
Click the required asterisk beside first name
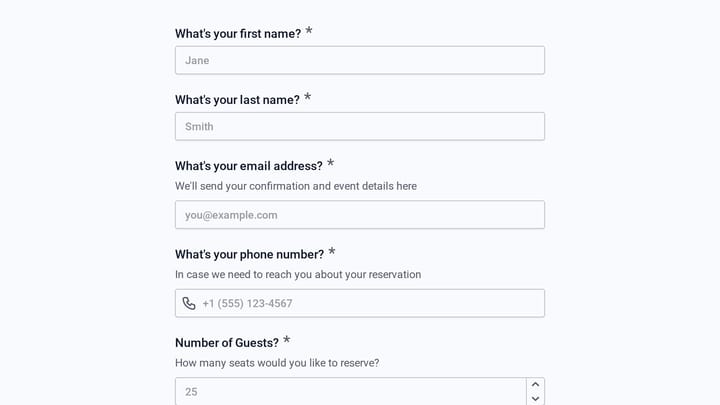click(x=309, y=31)
